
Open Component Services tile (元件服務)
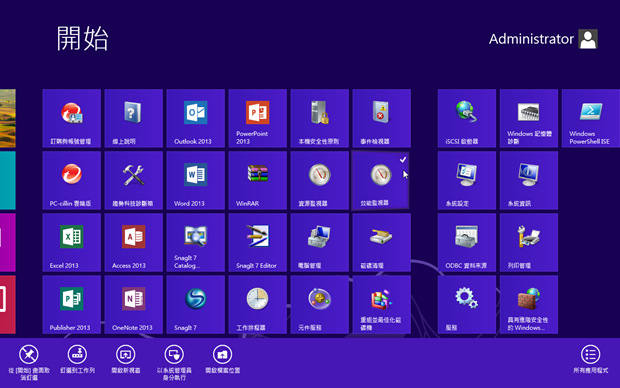click(319, 305)
